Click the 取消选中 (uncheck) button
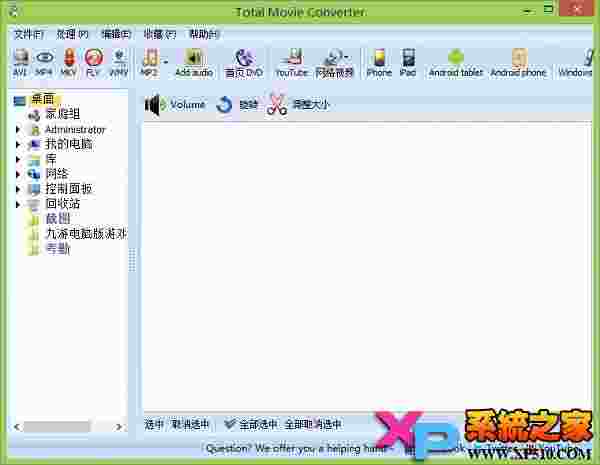Viewport: 600px width, 465px height. (x=191, y=424)
